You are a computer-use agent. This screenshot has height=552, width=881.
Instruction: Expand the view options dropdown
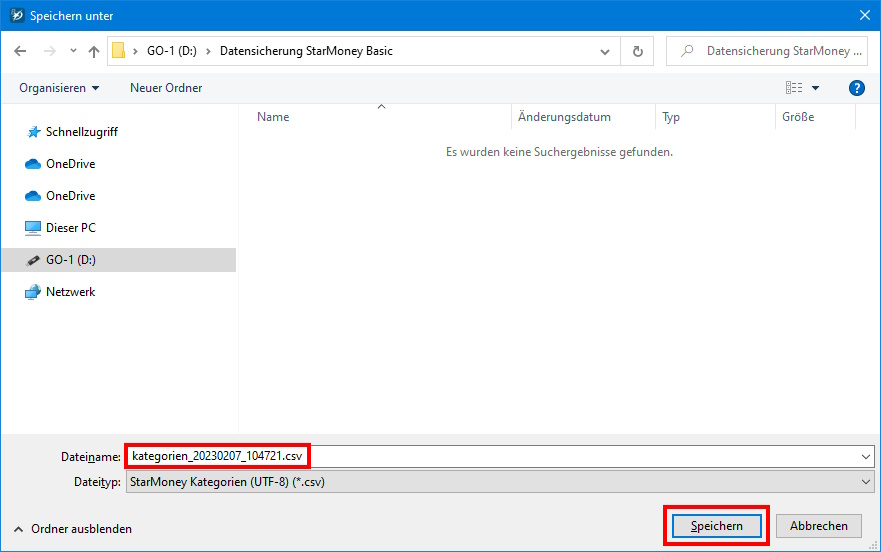coord(815,88)
